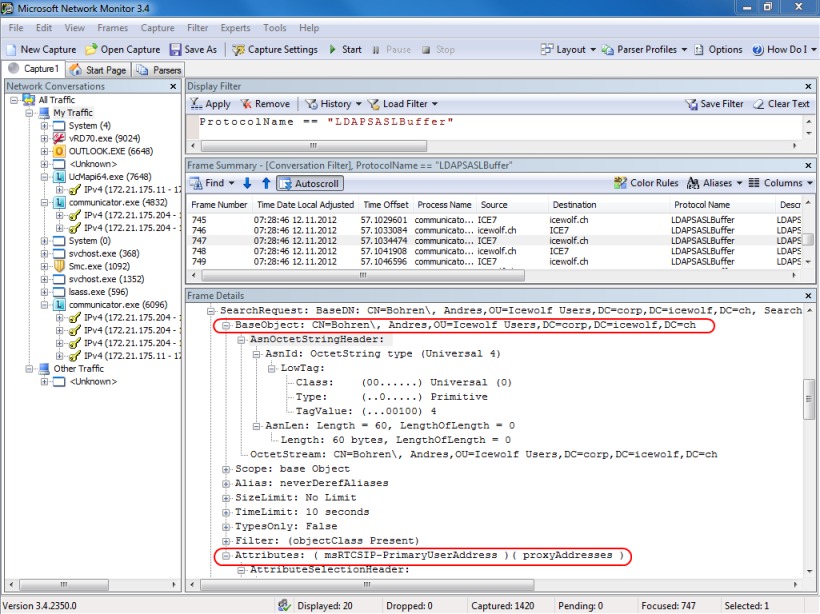Collapse the UcMapi64.exe (7648) node
This screenshot has width=820, height=614.
coord(44,177)
